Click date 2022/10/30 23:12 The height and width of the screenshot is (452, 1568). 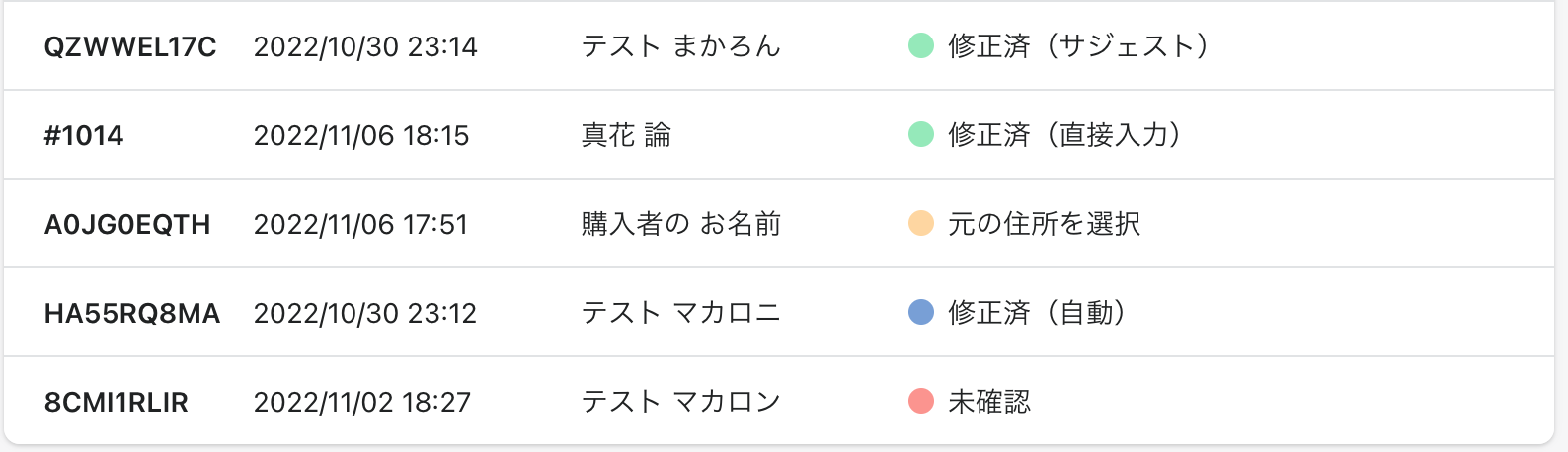point(365,313)
